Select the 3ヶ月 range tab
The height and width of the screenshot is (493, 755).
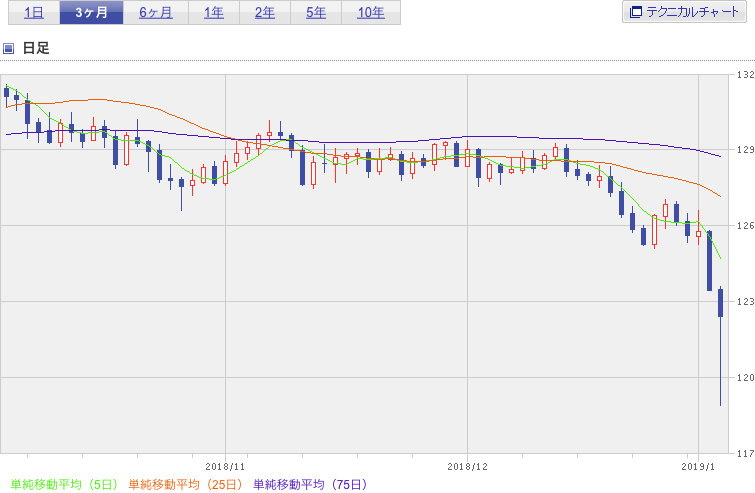[91, 13]
